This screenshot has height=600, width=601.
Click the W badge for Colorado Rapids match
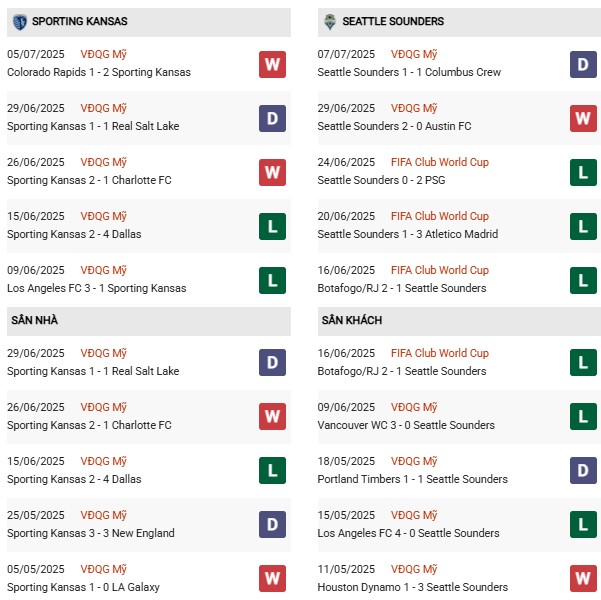click(x=272, y=65)
